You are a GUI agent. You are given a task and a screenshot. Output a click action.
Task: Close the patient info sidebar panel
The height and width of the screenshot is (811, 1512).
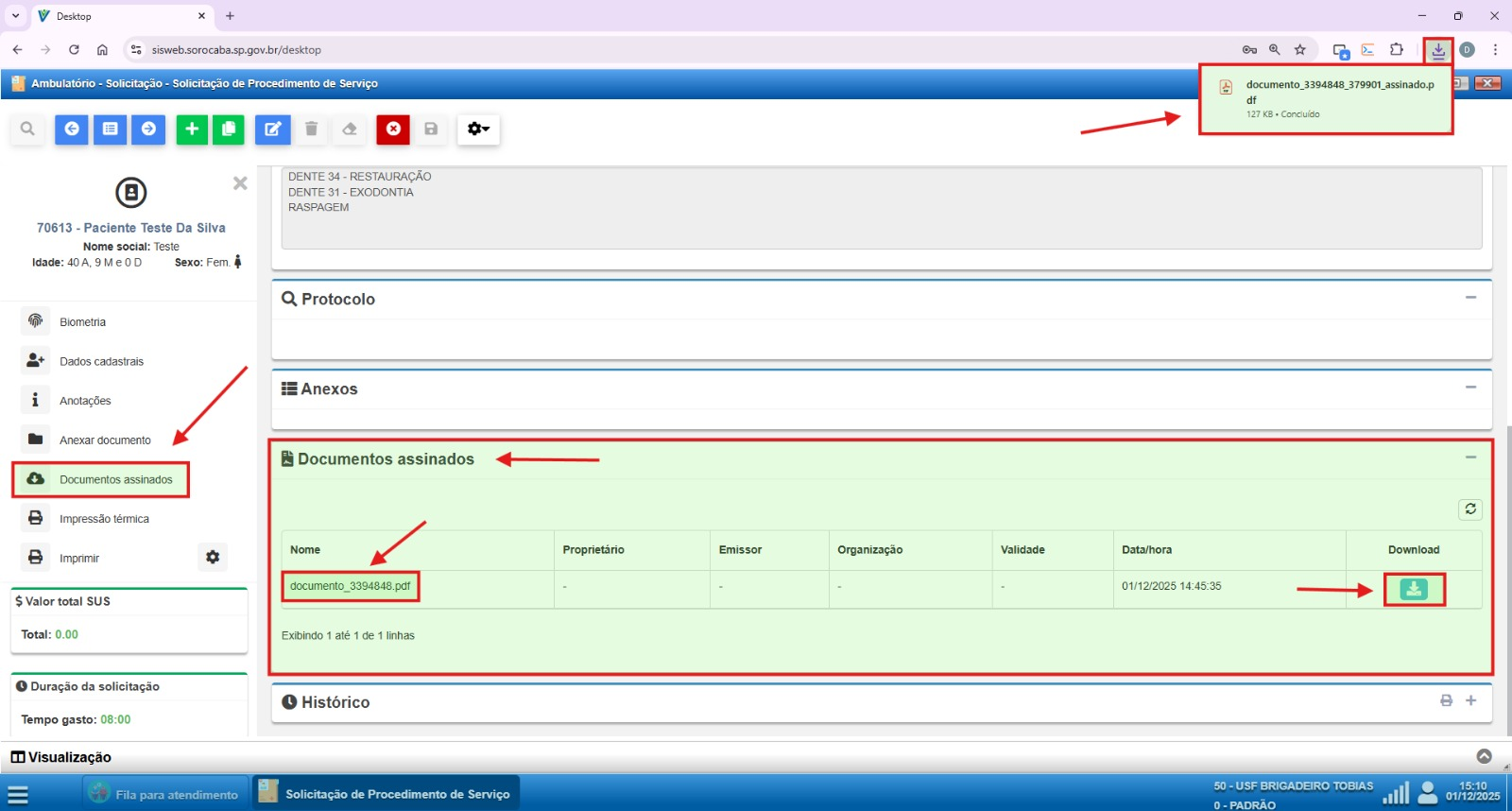click(240, 183)
